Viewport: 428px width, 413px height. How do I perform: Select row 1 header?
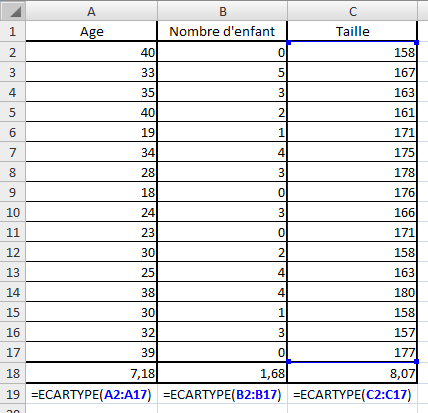coord(13,31)
